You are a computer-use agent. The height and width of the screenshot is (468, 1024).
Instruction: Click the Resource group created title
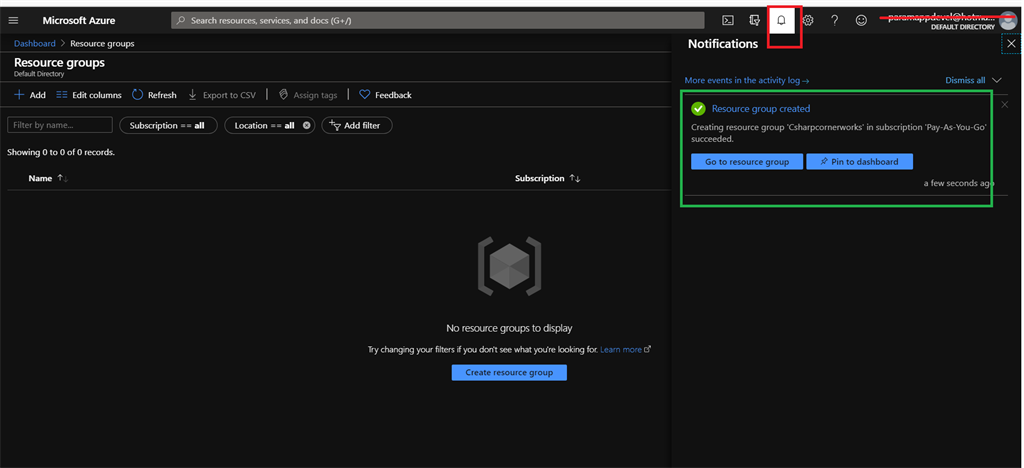[761, 108]
